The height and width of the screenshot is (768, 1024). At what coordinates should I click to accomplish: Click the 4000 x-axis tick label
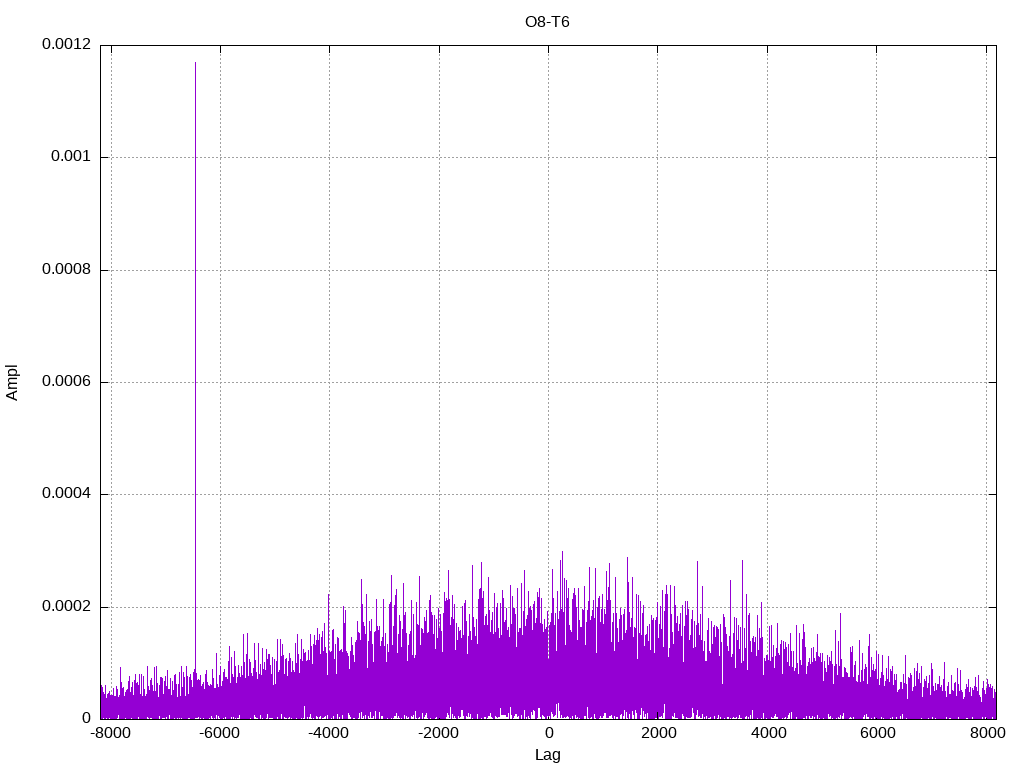767,733
